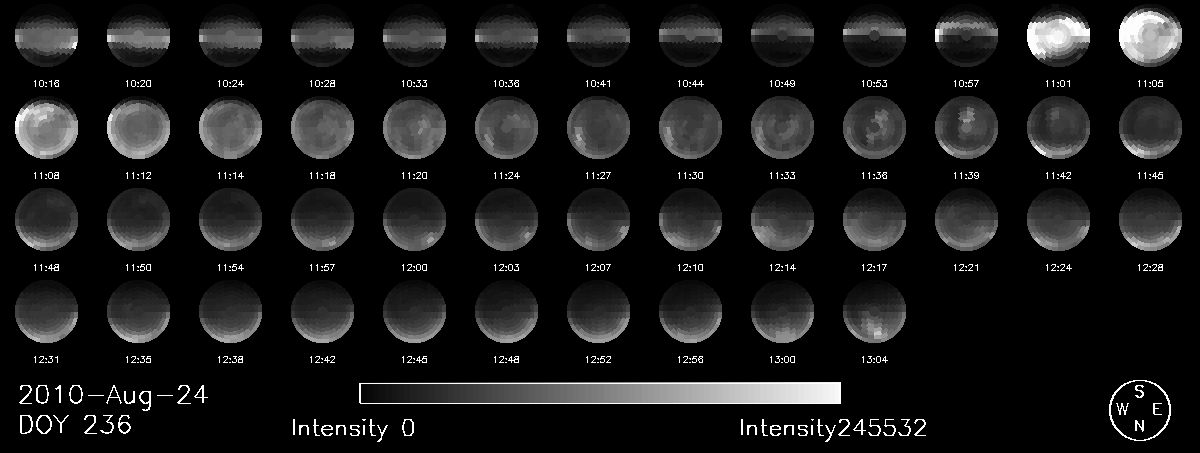Image resolution: width=1200 pixels, height=453 pixels.
Task: Open the disk image at 11:12
Action: [139, 129]
